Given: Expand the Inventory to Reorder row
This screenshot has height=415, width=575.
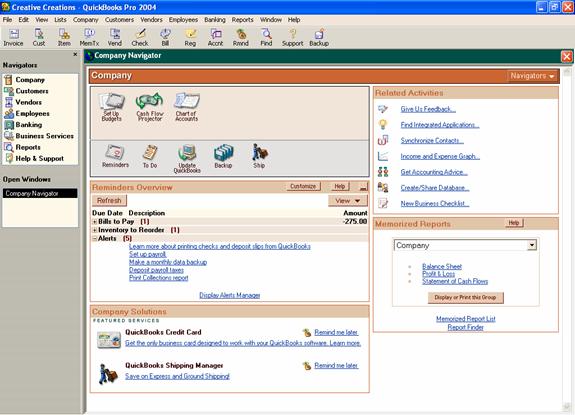Looking at the screenshot, I should (x=95, y=230).
